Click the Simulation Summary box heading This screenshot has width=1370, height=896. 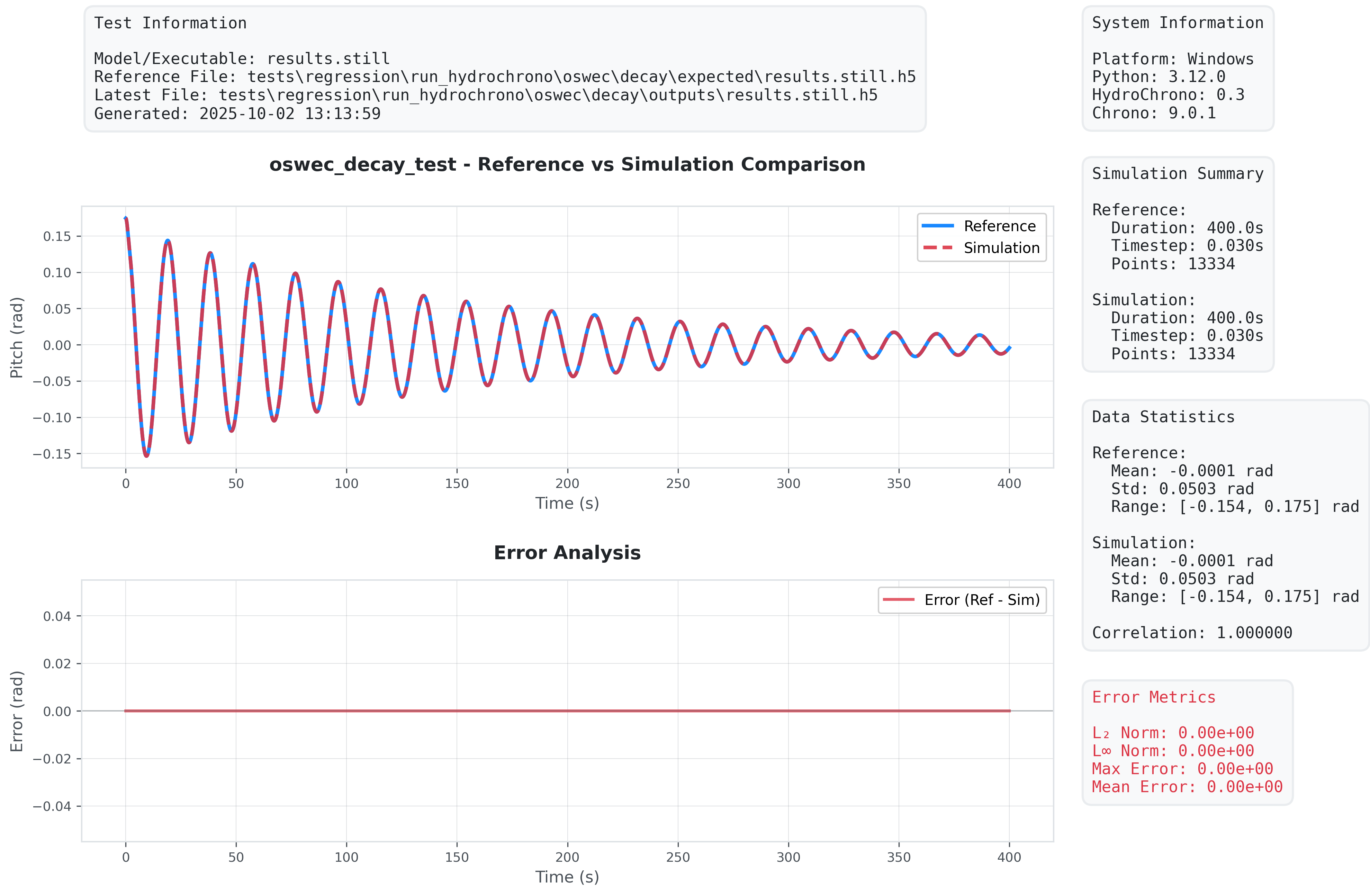pos(1178,174)
